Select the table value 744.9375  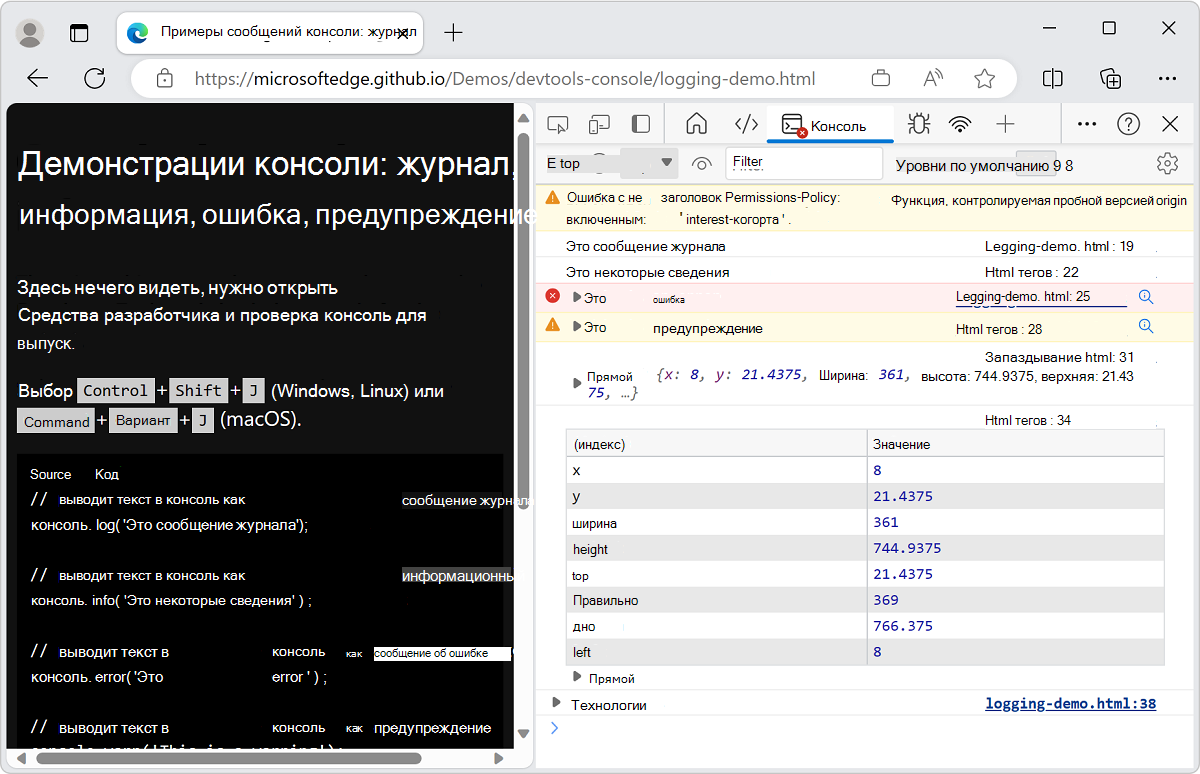coord(907,548)
